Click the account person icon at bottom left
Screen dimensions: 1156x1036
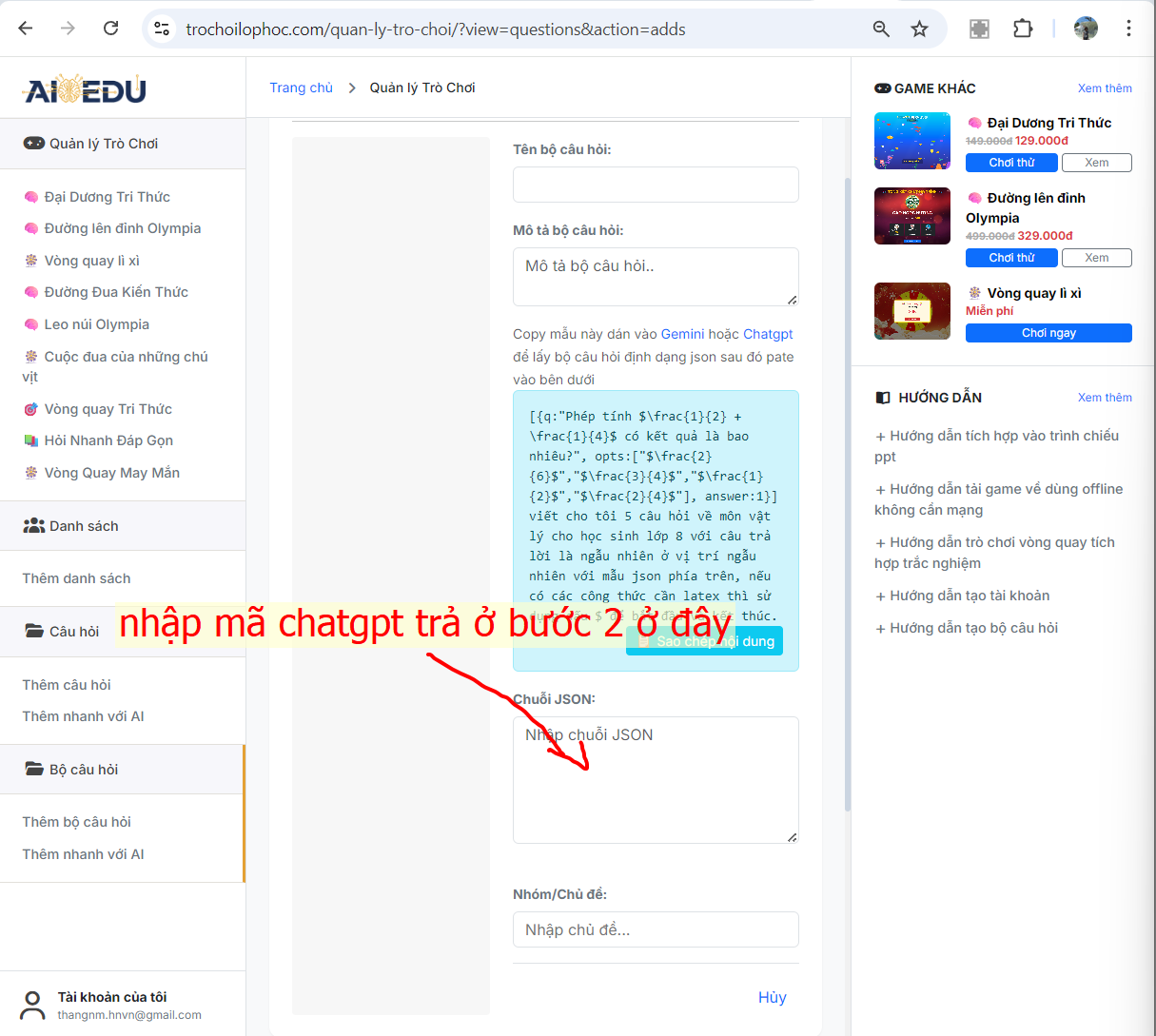pyautogui.click(x=31, y=1004)
